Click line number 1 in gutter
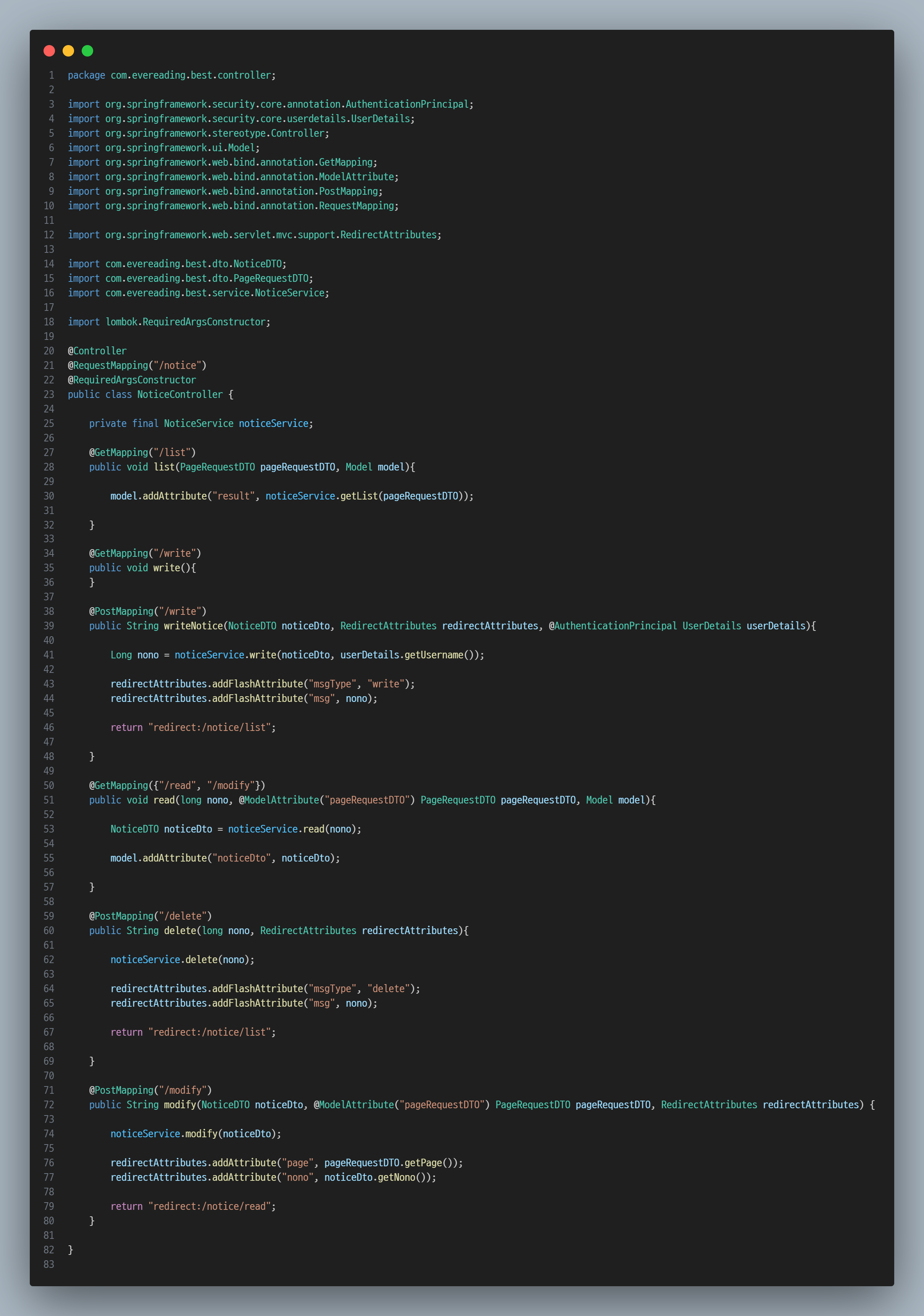Viewport: 924px width, 1316px height. 52,75
